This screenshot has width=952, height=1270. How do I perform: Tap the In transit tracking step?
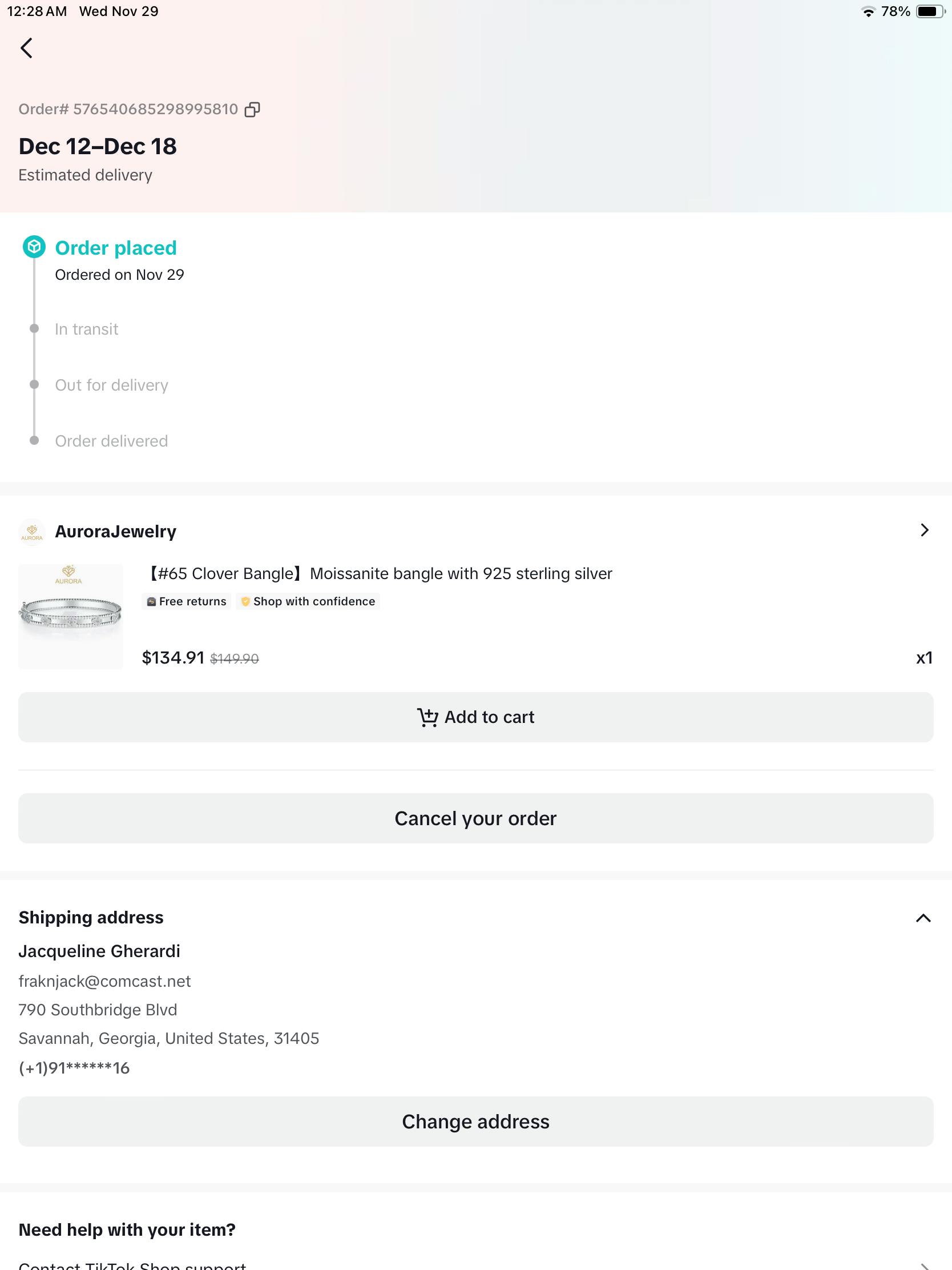86,329
